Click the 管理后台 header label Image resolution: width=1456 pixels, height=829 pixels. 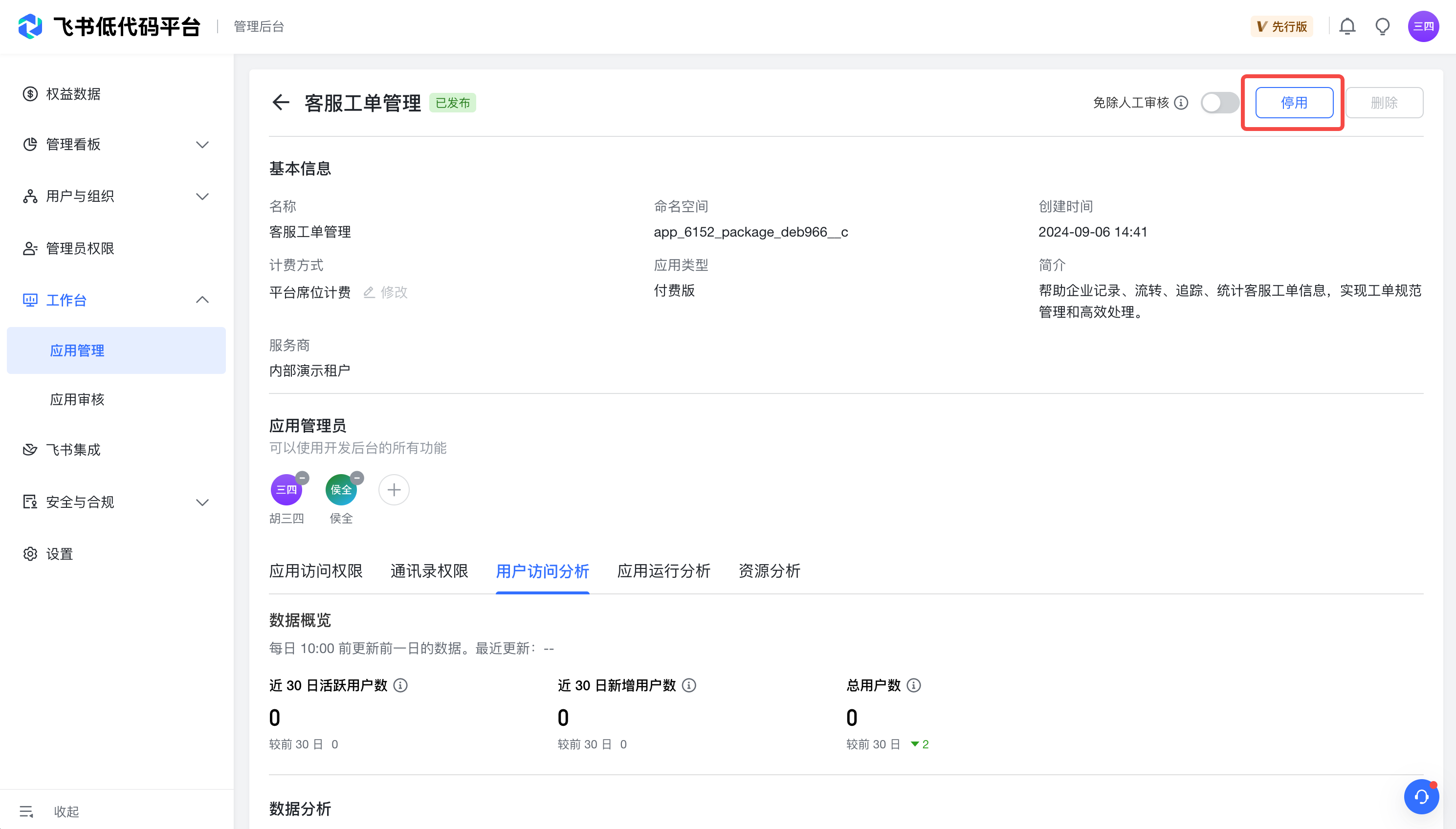click(259, 26)
